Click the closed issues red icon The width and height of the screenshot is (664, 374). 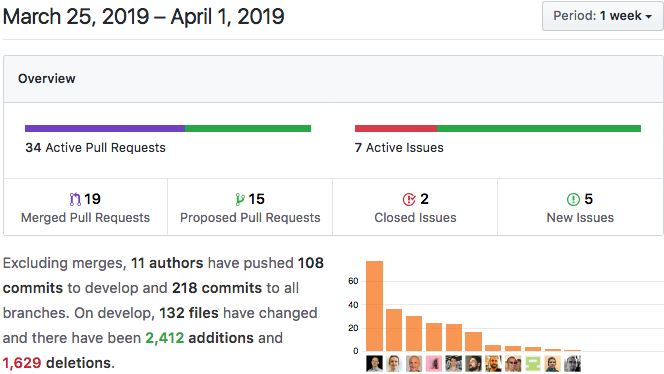click(x=409, y=199)
